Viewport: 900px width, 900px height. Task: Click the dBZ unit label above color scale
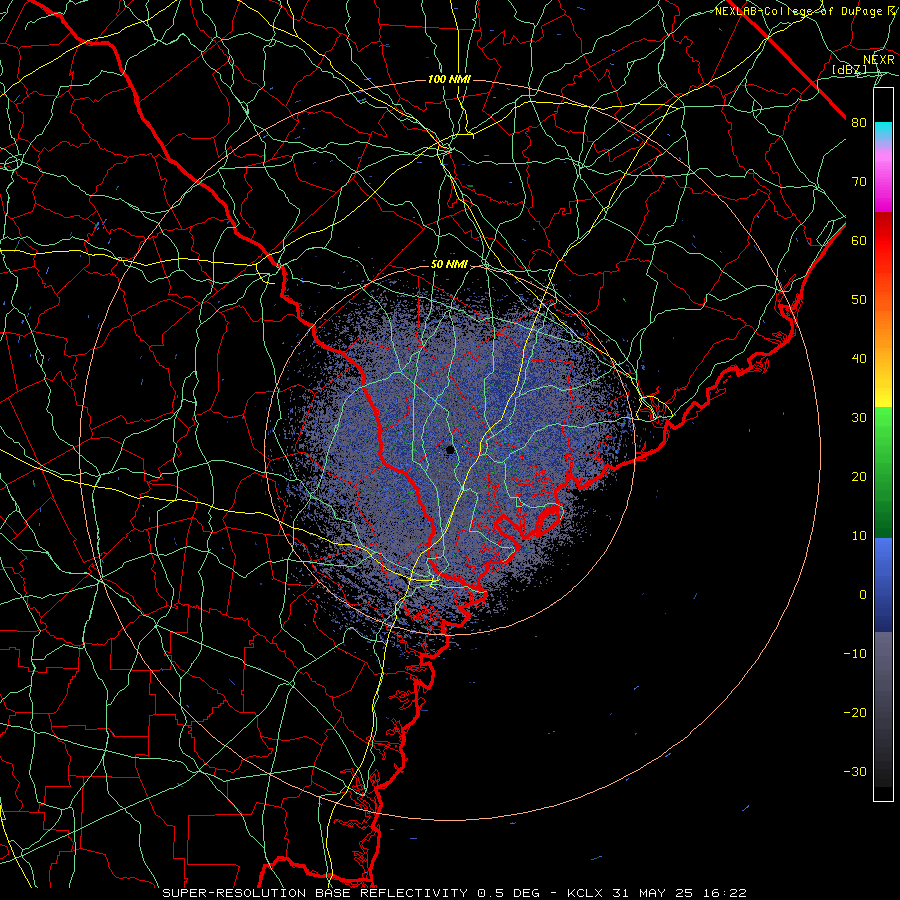[849, 70]
